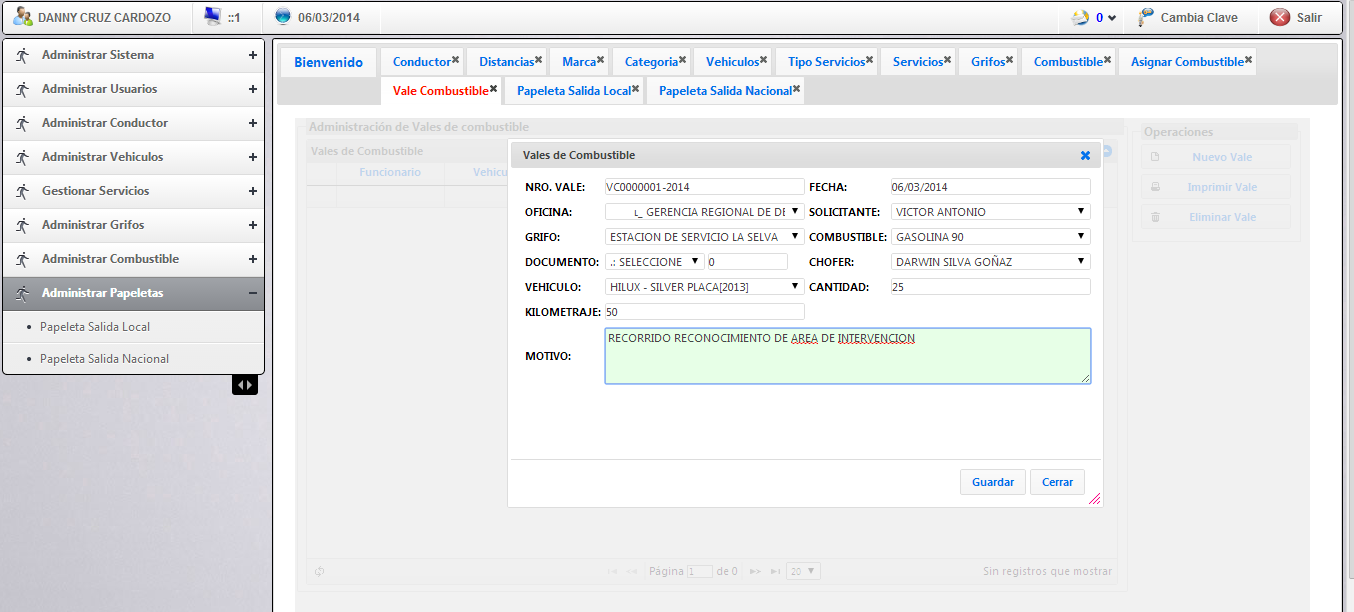Open the DOCUMENTO Seleccione dropdown
Screen dimensions: 1354x612
pyautogui.click(x=655, y=262)
